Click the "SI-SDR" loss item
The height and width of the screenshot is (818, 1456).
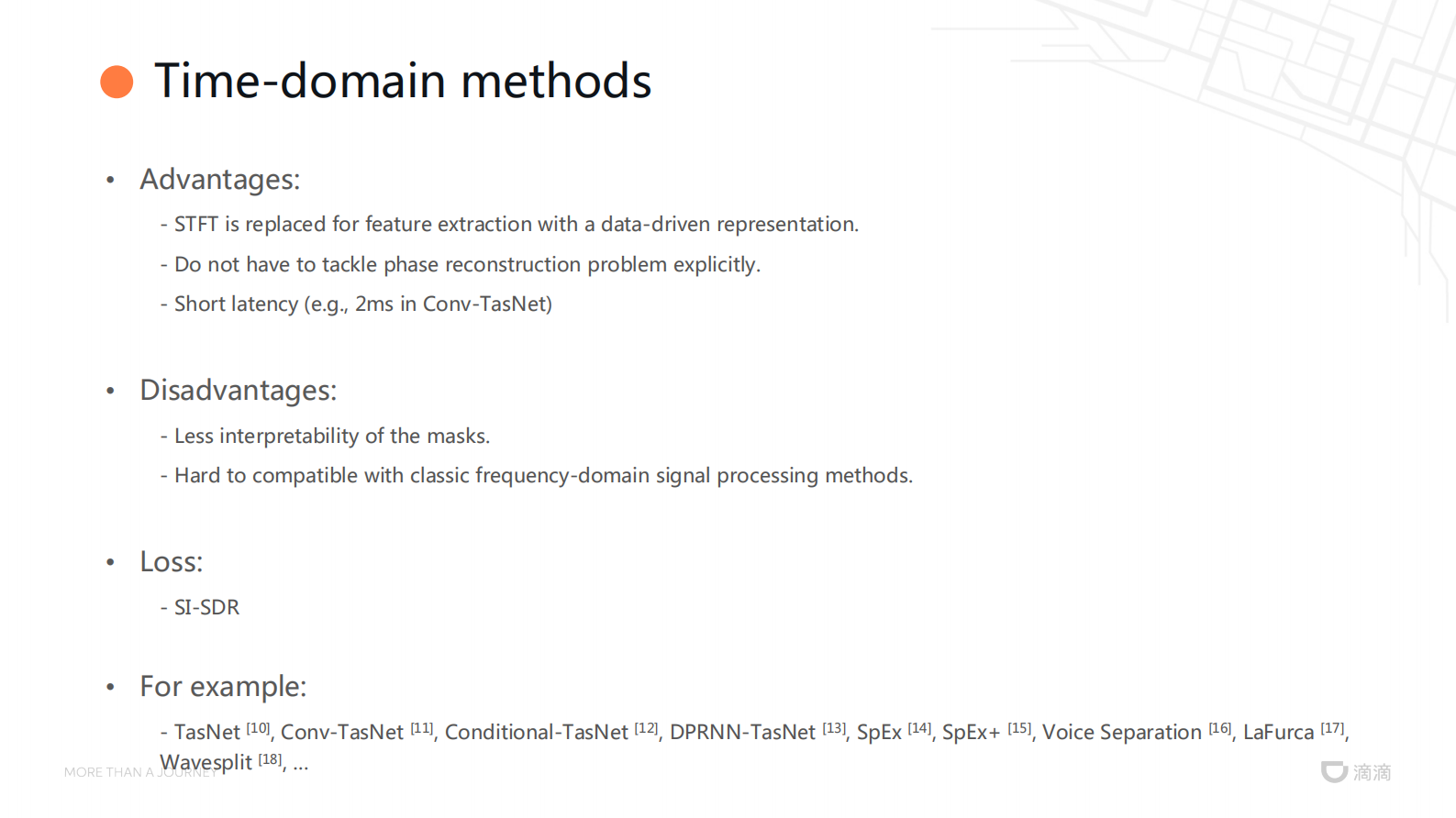[x=206, y=608]
